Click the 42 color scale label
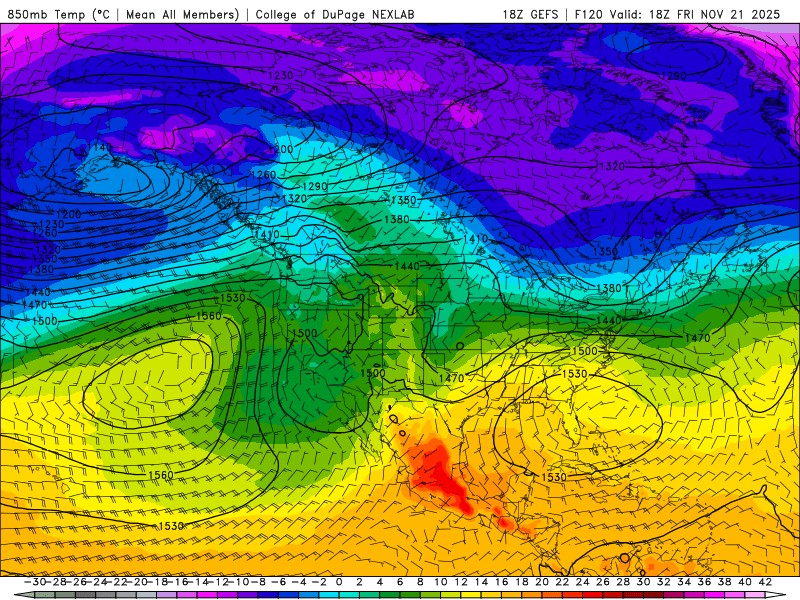Image resolution: width=800 pixels, height=600 pixels. (x=765, y=582)
